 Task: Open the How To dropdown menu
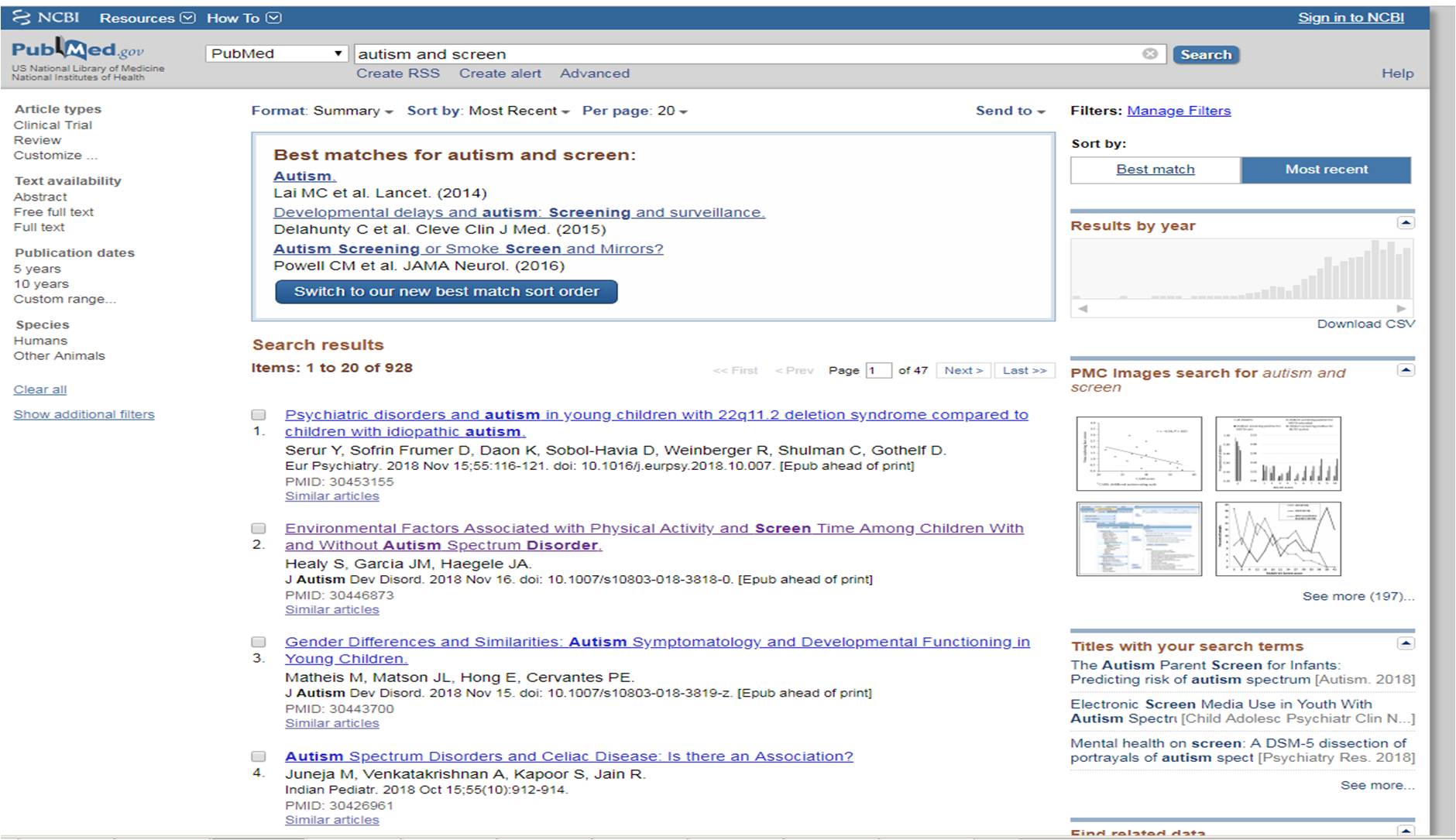coord(244,18)
